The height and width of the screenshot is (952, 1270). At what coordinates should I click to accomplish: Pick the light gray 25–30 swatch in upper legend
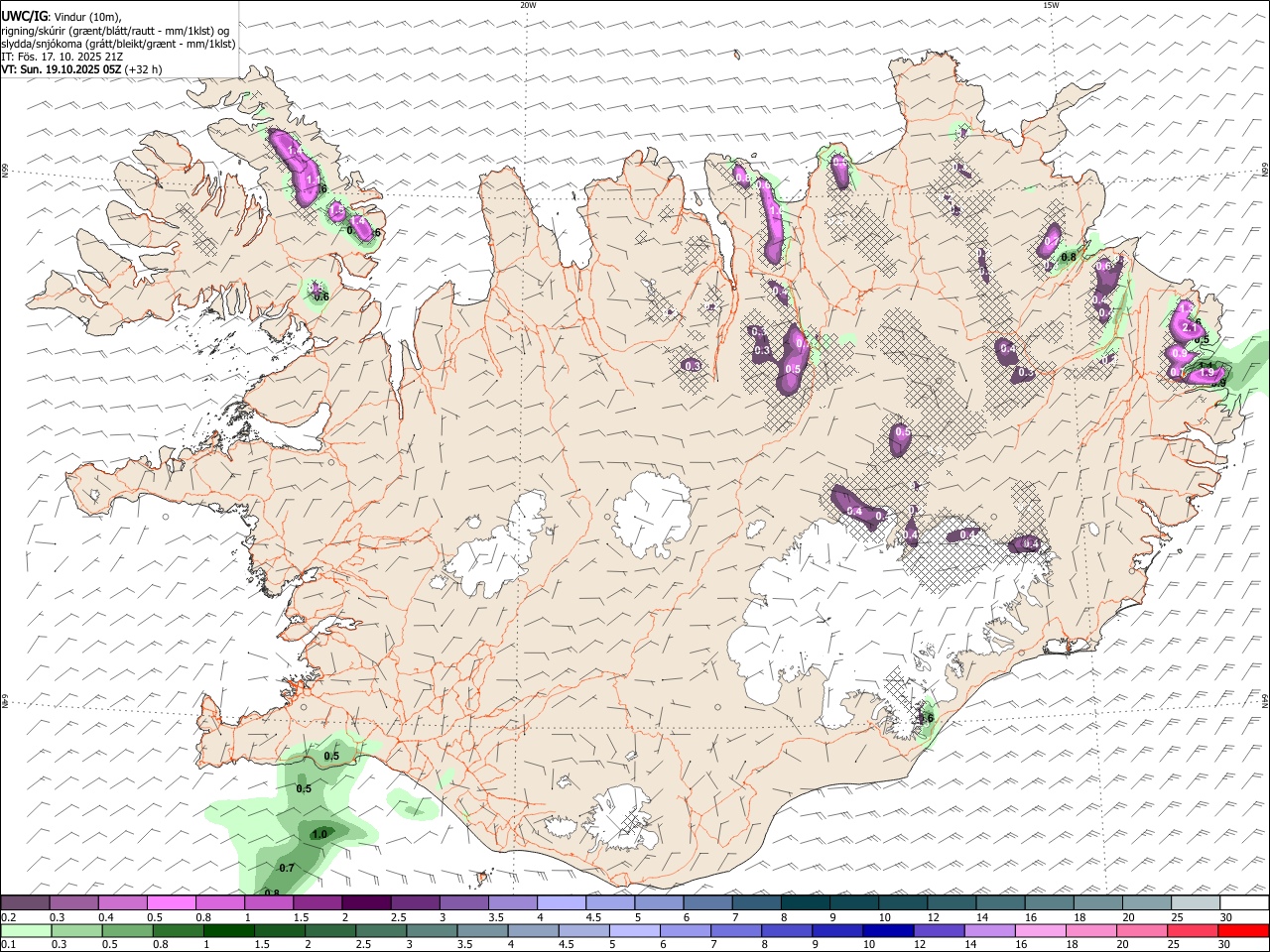coord(1196,903)
